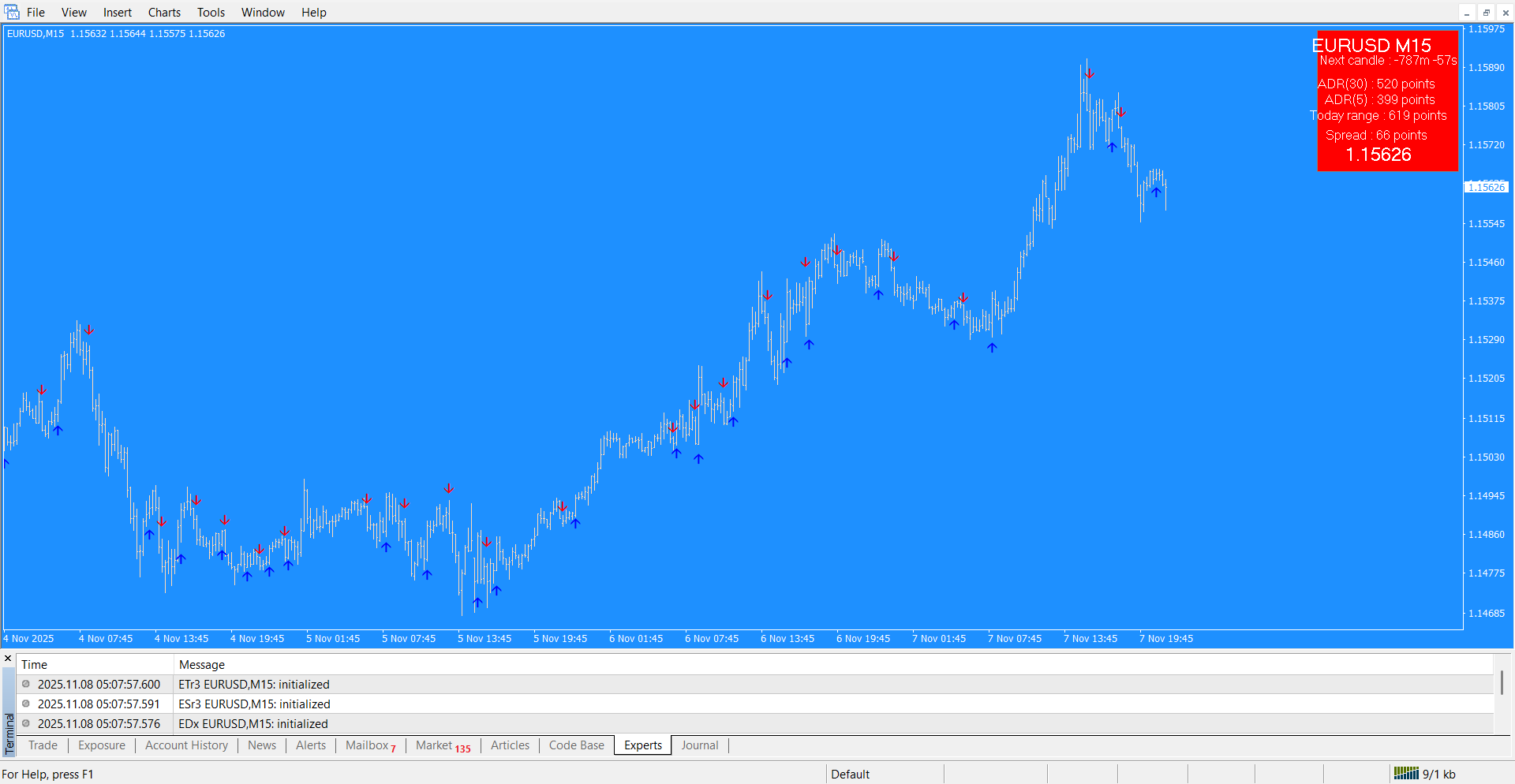The height and width of the screenshot is (784, 1515).
Task: Click the status icon on the ESr3 log row
Action: pos(26,704)
